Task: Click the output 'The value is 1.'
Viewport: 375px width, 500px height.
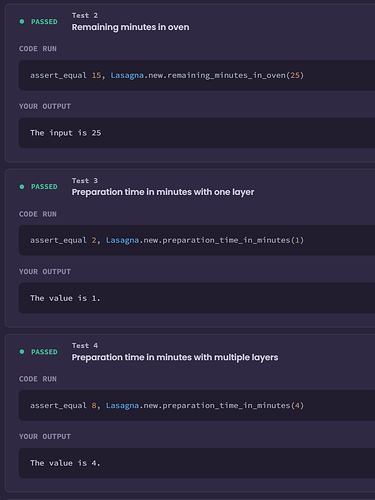Action: pos(65,298)
